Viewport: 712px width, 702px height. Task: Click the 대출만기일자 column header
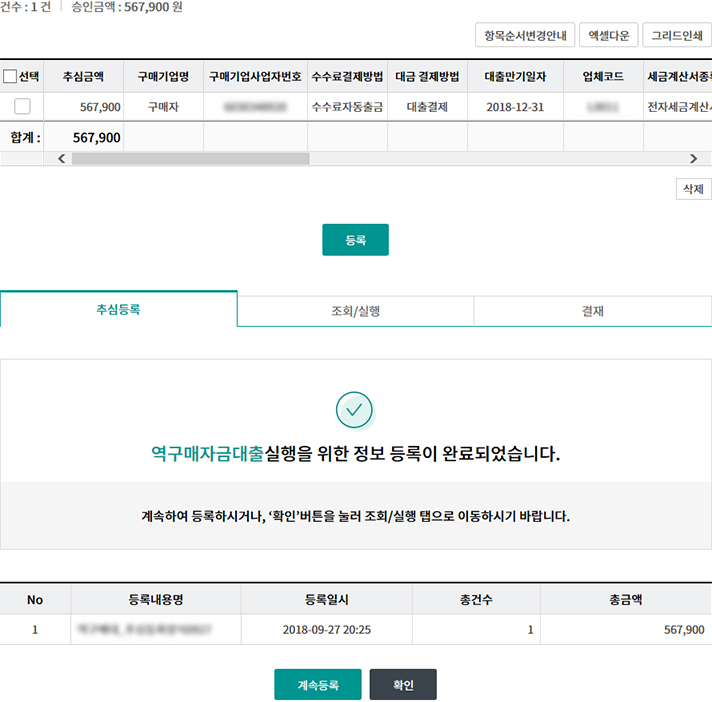click(x=515, y=77)
